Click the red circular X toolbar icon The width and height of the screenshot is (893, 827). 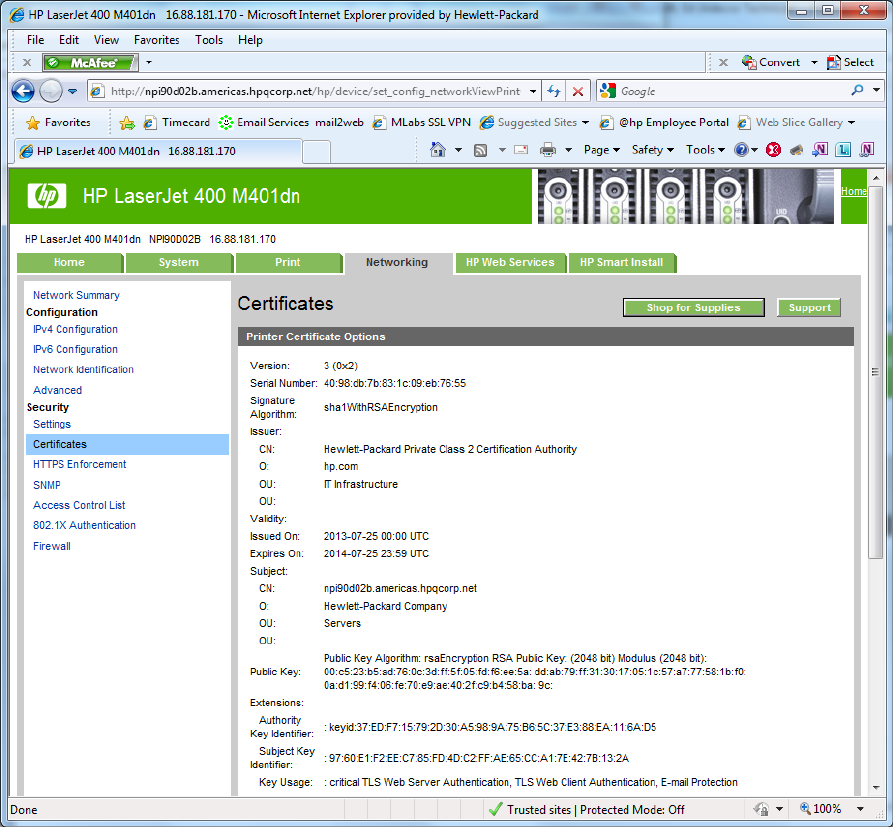pyautogui.click(x=773, y=150)
